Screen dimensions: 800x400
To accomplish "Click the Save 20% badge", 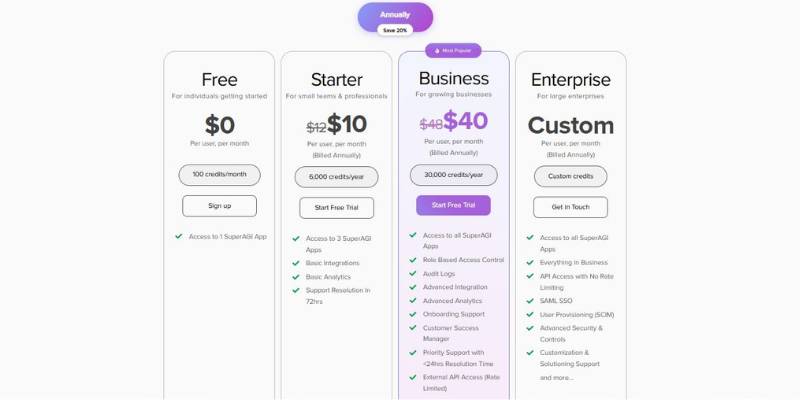I will (395, 30).
